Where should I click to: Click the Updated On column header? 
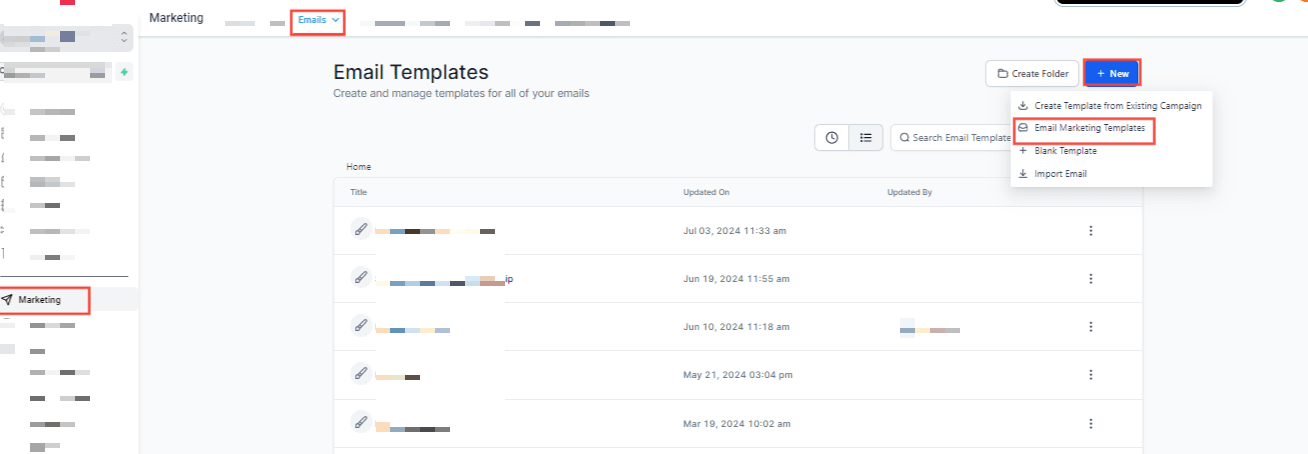[706, 192]
